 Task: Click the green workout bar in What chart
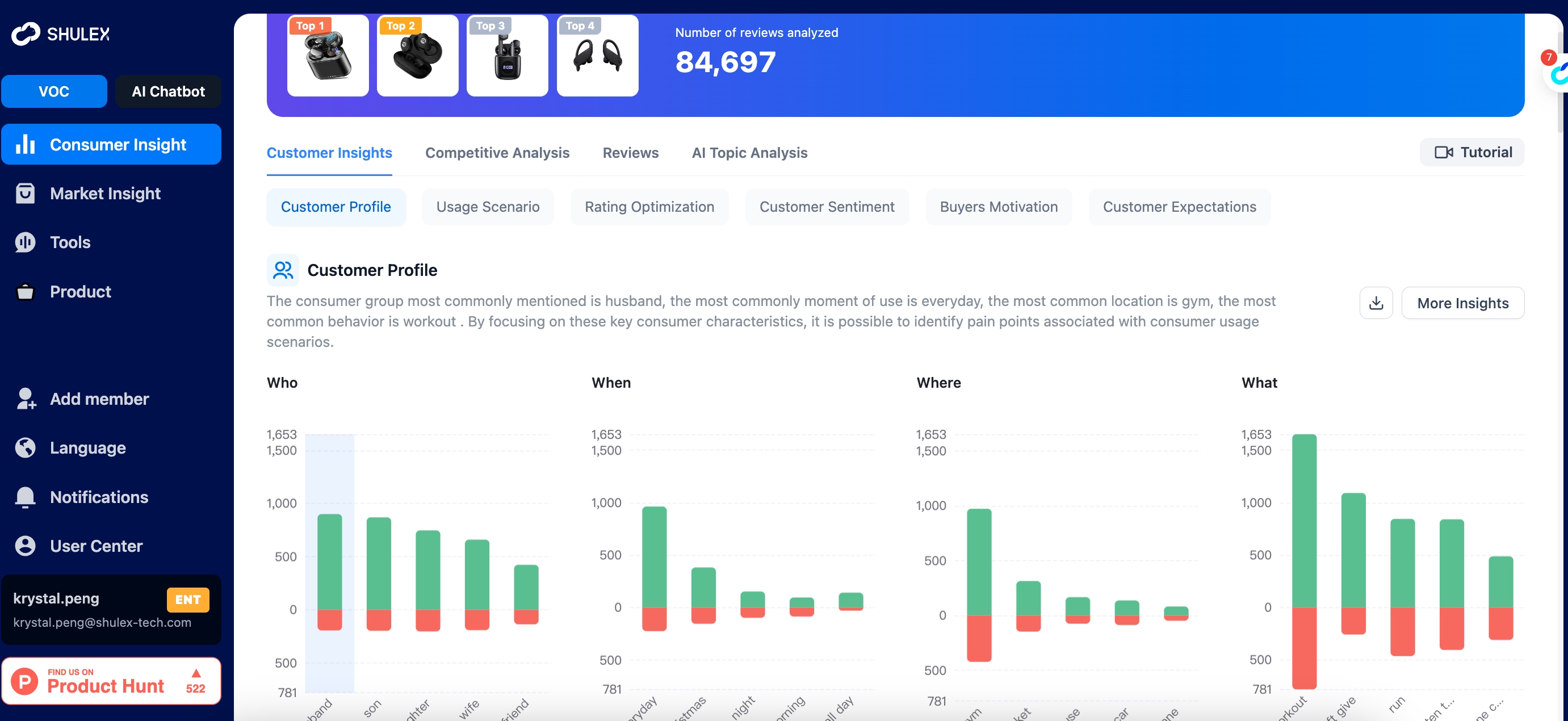click(x=1304, y=521)
